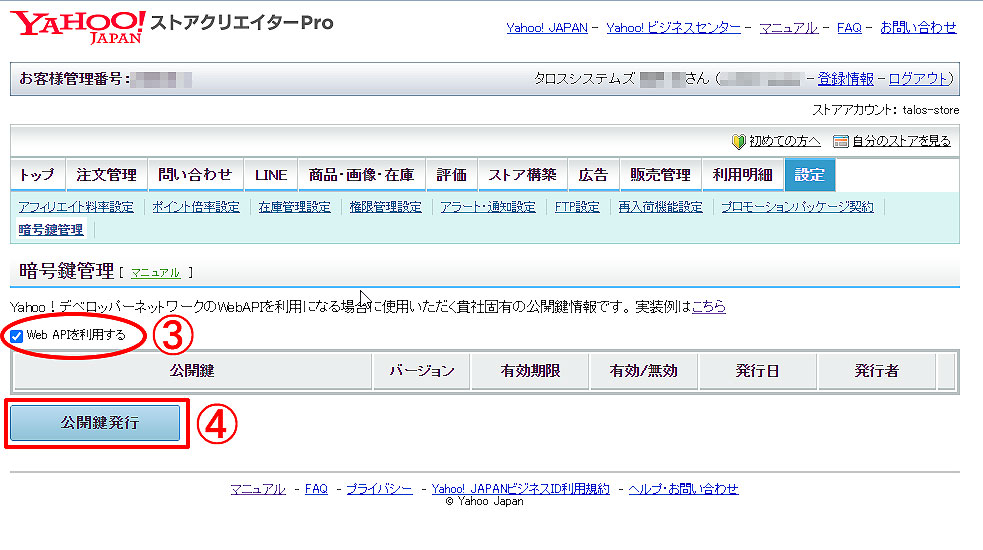The image size is (983, 550).
Task: Click the ストアアカウント: talos-store text
Action: click(886, 110)
